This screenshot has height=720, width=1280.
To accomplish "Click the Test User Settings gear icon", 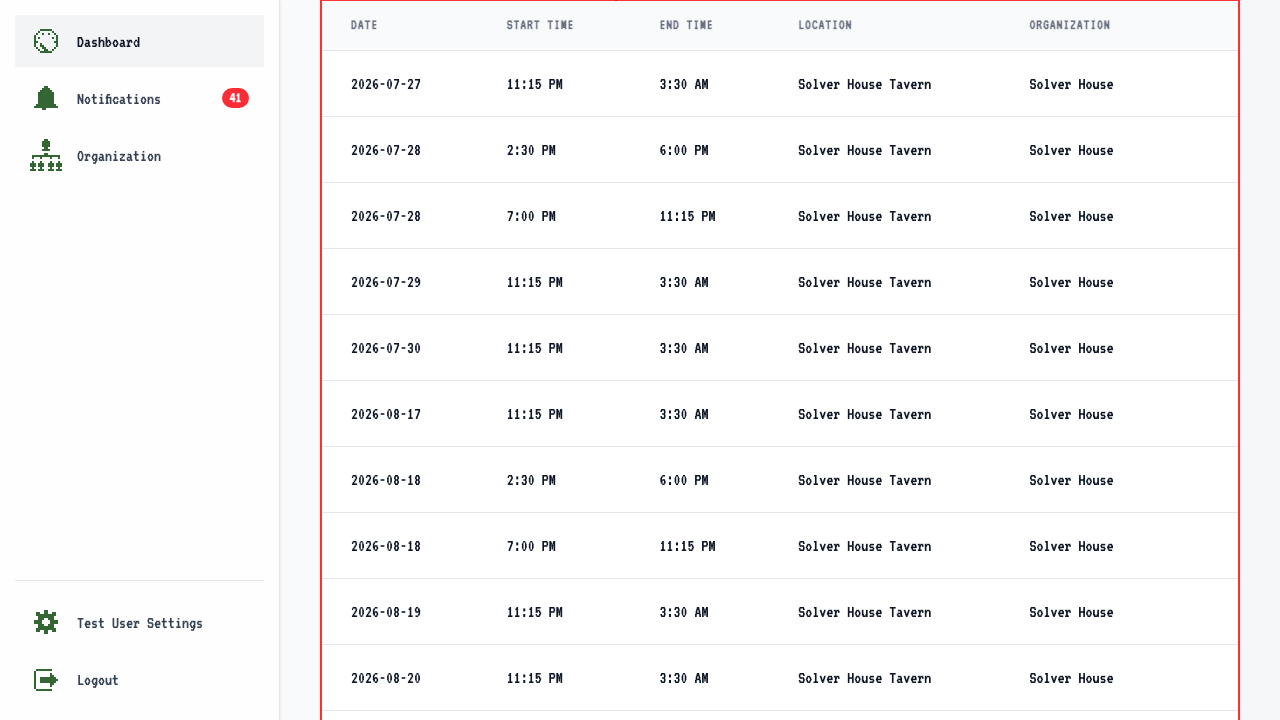I will coord(46,622).
